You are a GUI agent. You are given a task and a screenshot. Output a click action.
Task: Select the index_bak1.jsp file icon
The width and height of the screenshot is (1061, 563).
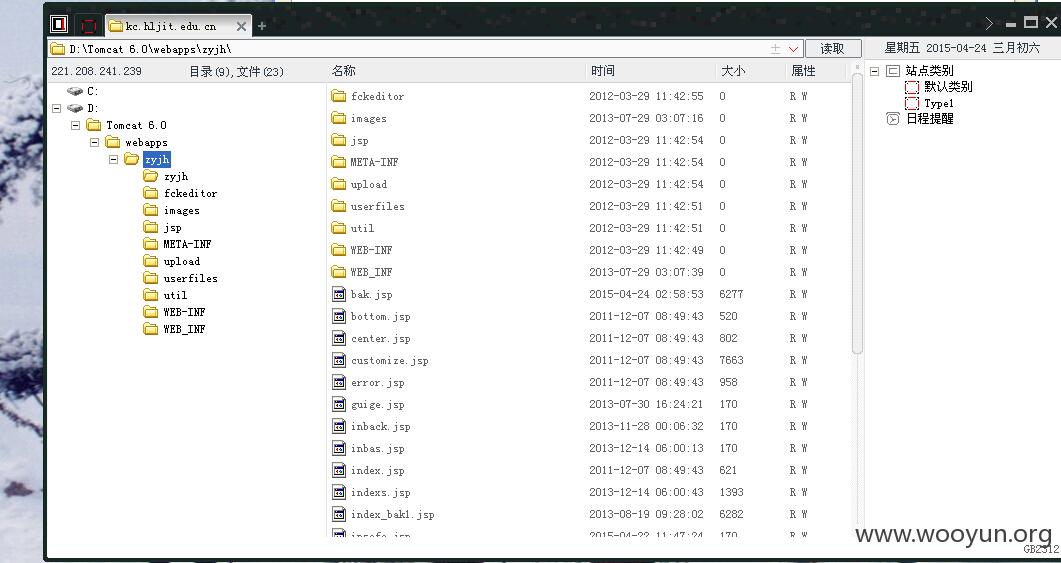[339, 514]
